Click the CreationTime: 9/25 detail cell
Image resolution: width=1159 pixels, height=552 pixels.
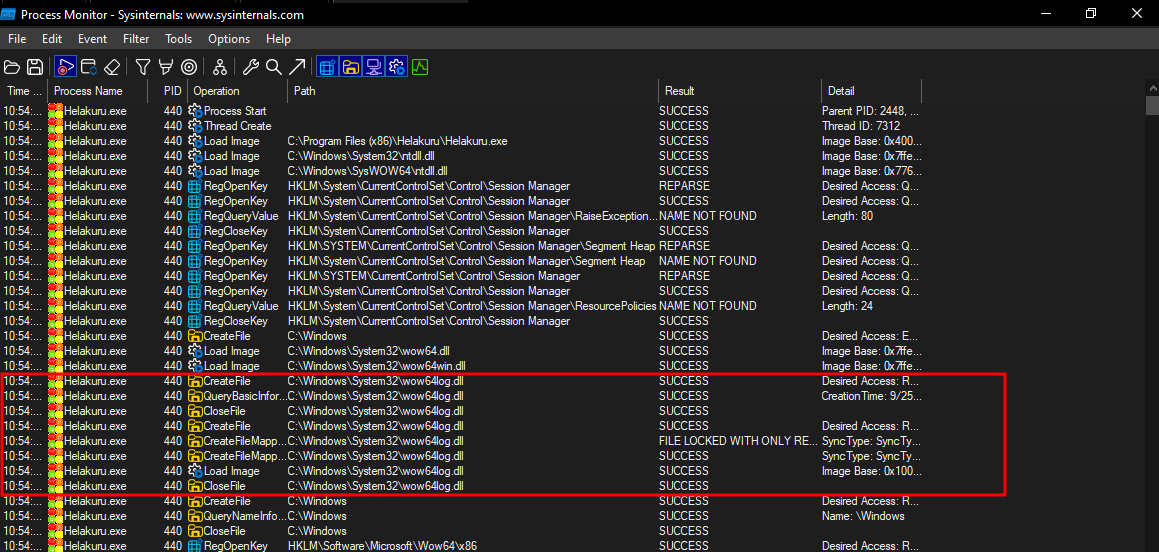(x=871, y=396)
